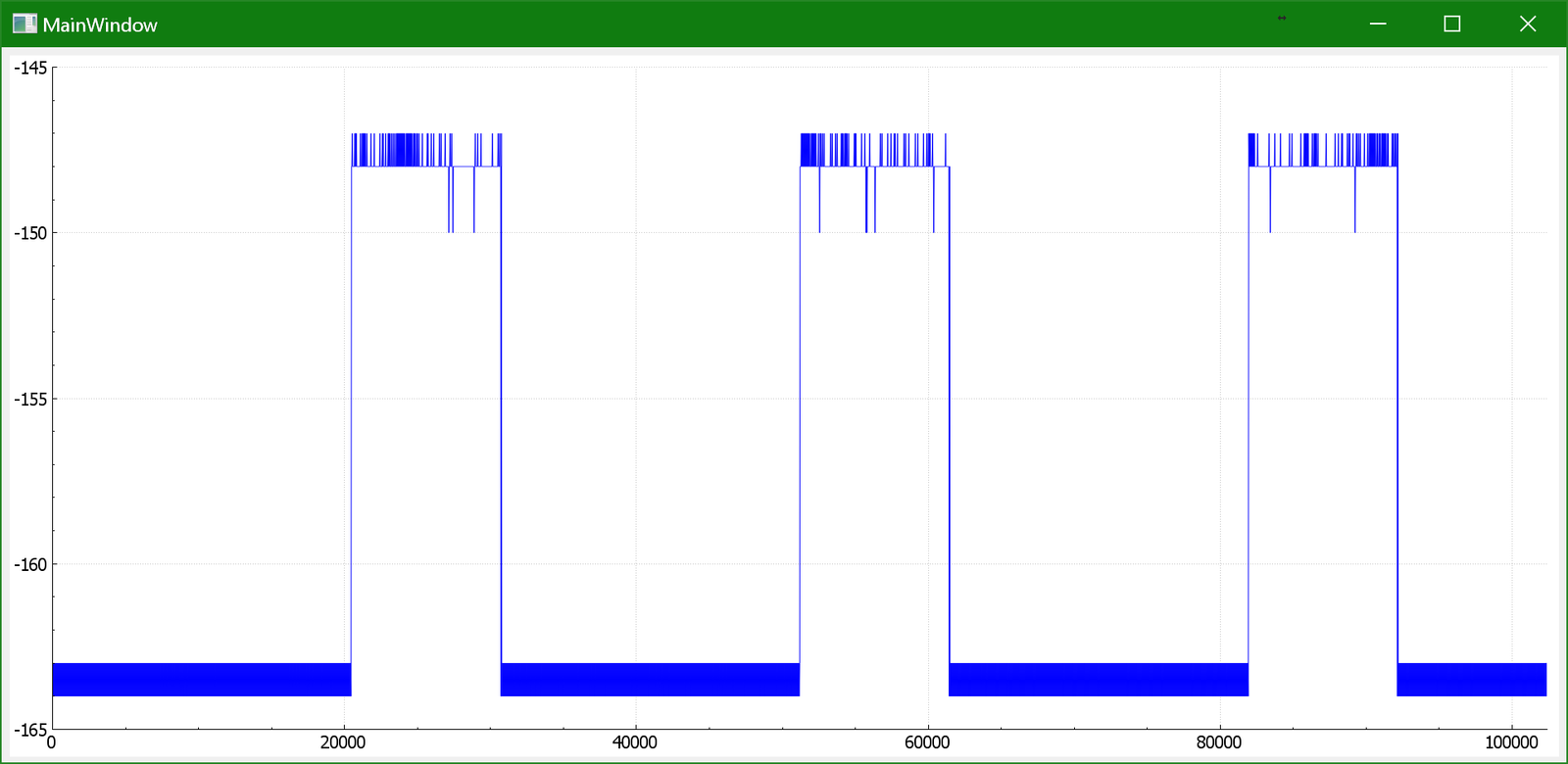The height and width of the screenshot is (764, 1568).
Task: Click the -150 y-axis label
Action: tap(30, 233)
